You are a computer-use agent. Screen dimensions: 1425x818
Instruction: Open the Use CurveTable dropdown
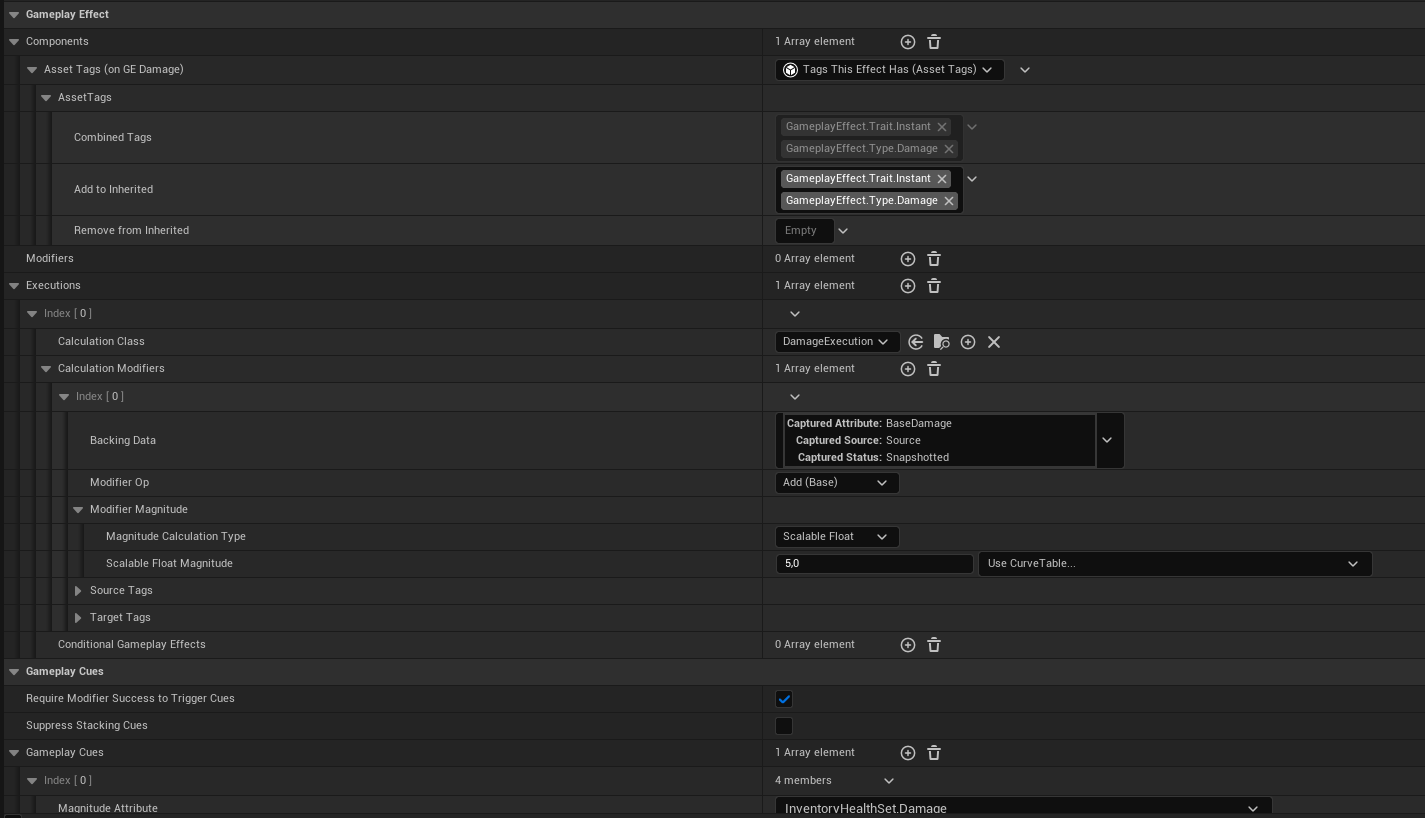pos(1174,564)
